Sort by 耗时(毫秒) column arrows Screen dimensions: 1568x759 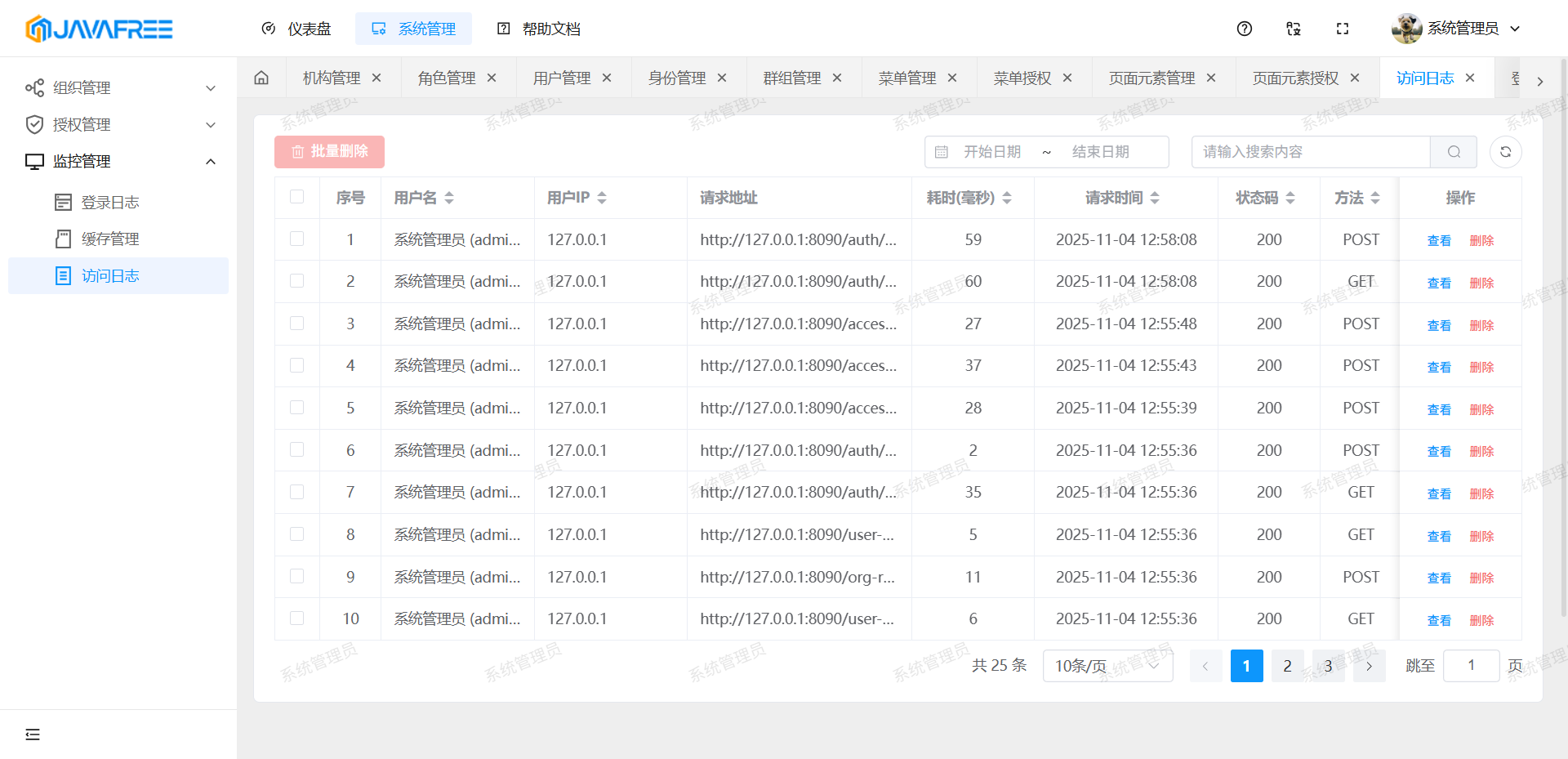click(1007, 198)
